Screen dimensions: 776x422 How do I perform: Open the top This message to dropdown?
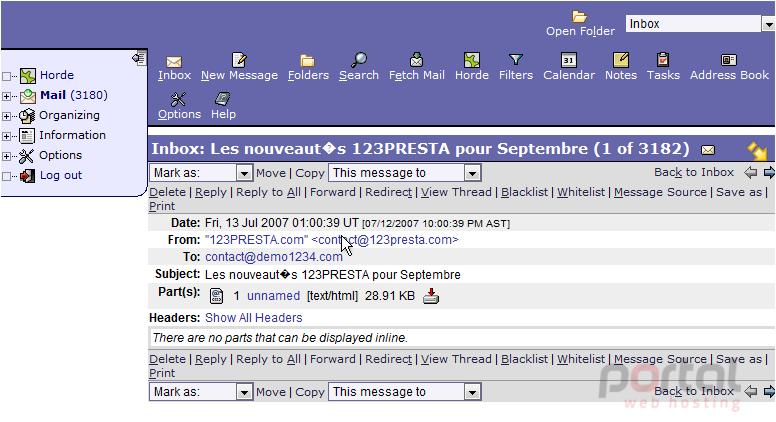pos(404,173)
